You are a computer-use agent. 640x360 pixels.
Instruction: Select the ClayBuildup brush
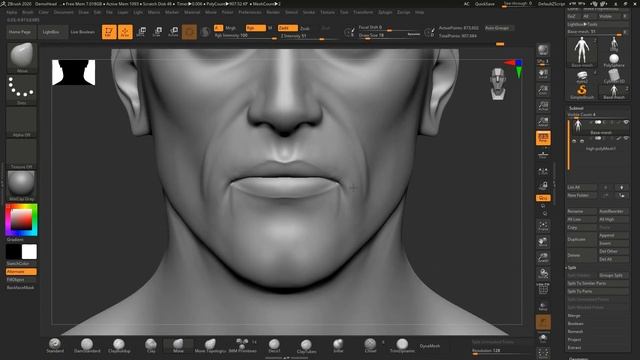tap(119, 345)
